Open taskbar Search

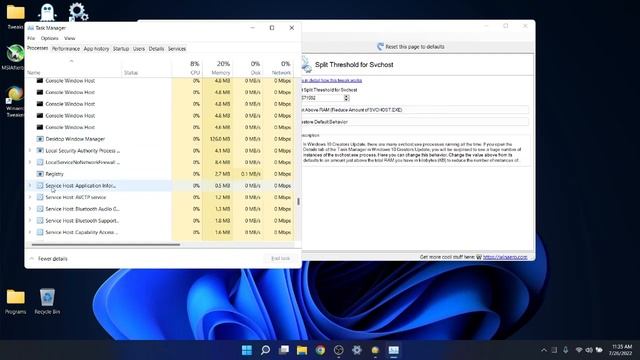tap(265, 350)
